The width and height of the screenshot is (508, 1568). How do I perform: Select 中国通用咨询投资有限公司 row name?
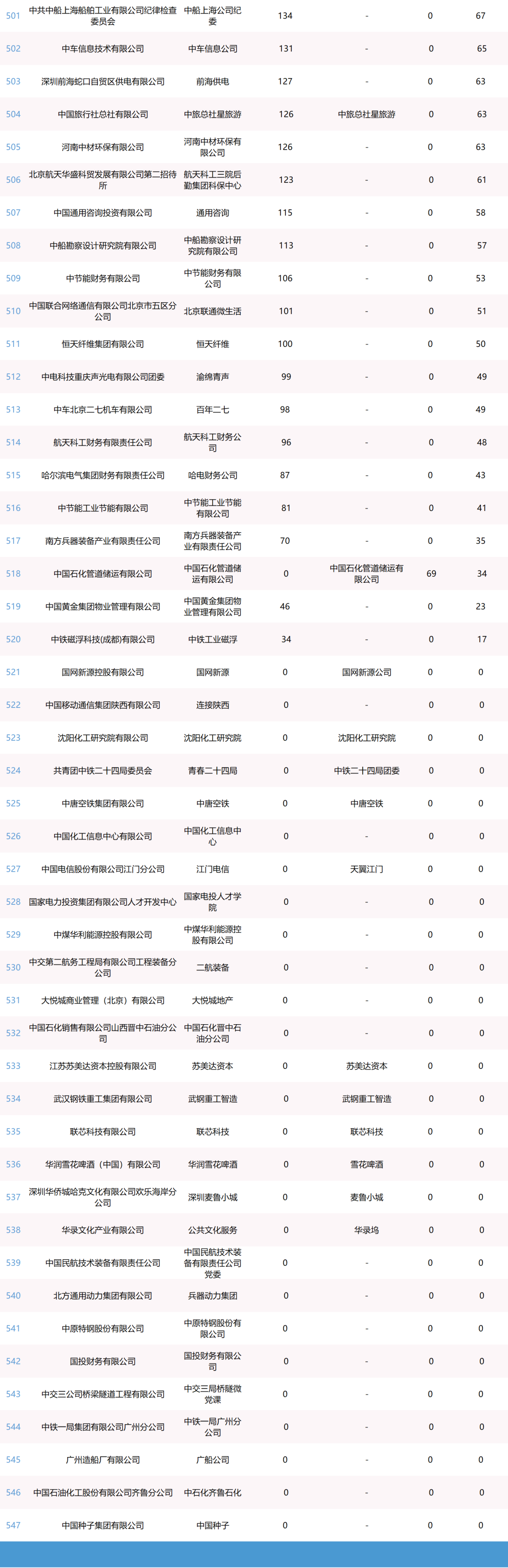(103, 213)
